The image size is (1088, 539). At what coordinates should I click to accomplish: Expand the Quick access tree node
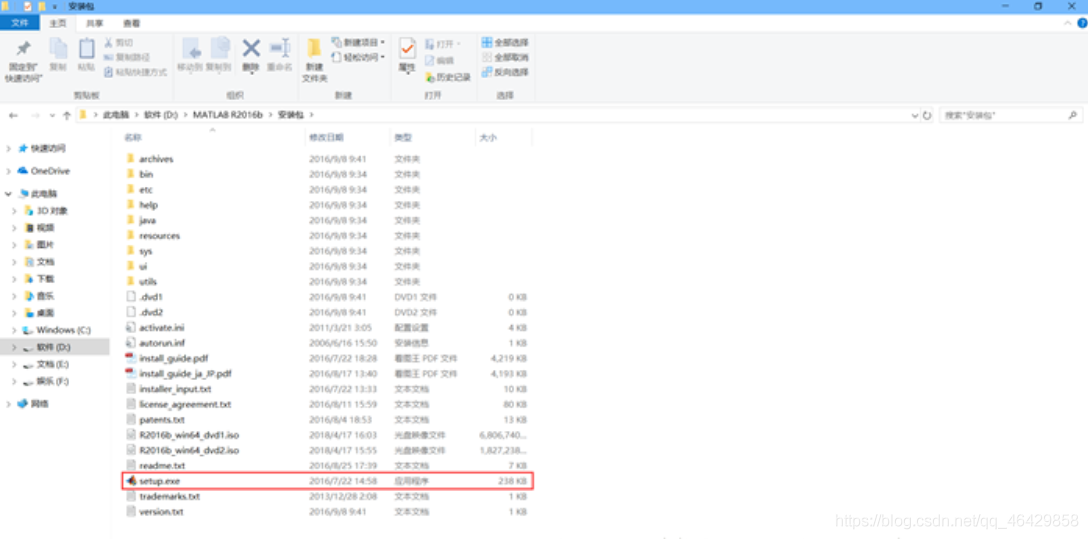(x=8, y=148)
